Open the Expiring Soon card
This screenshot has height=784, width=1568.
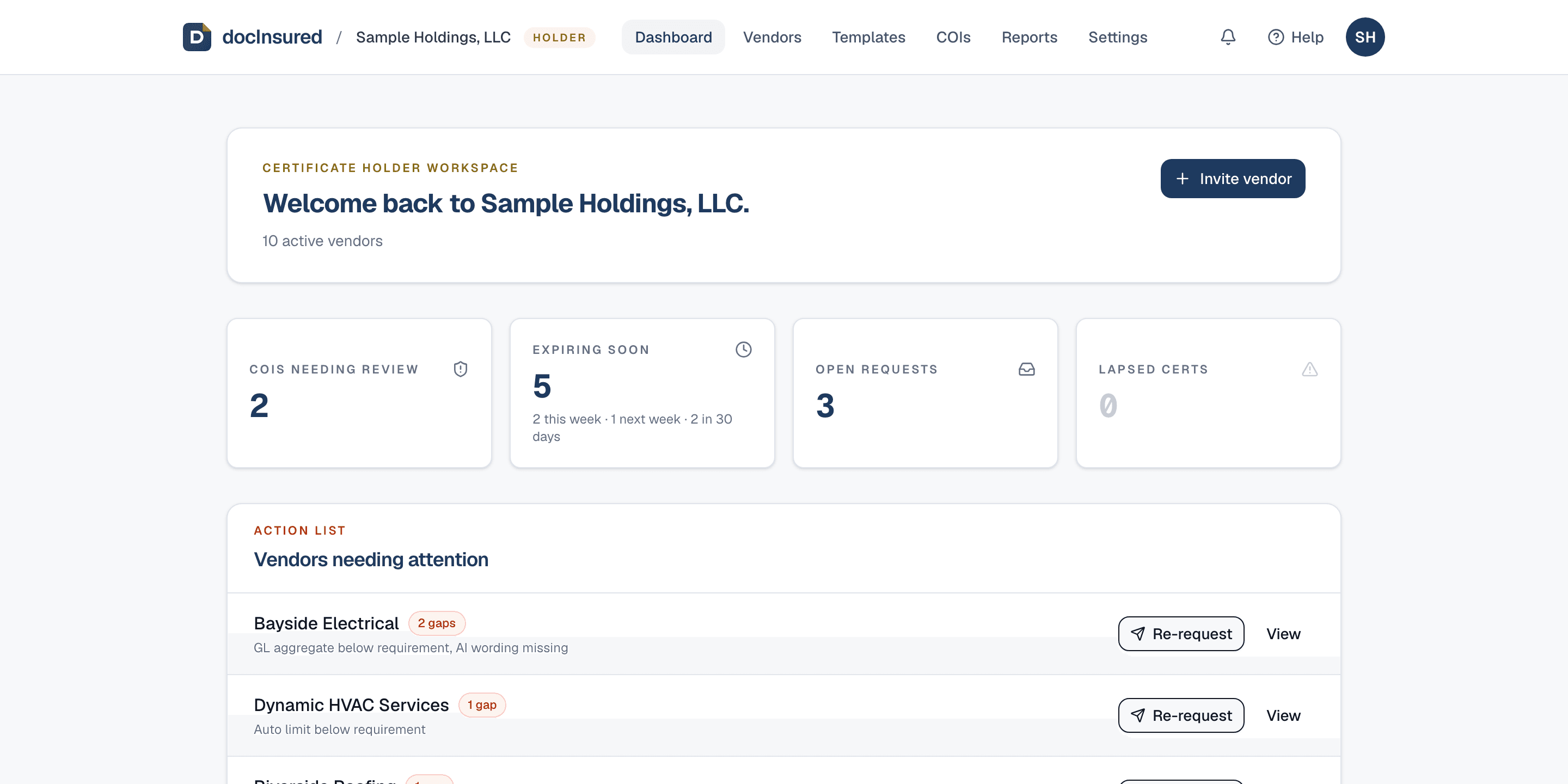(x=642, y=393)
